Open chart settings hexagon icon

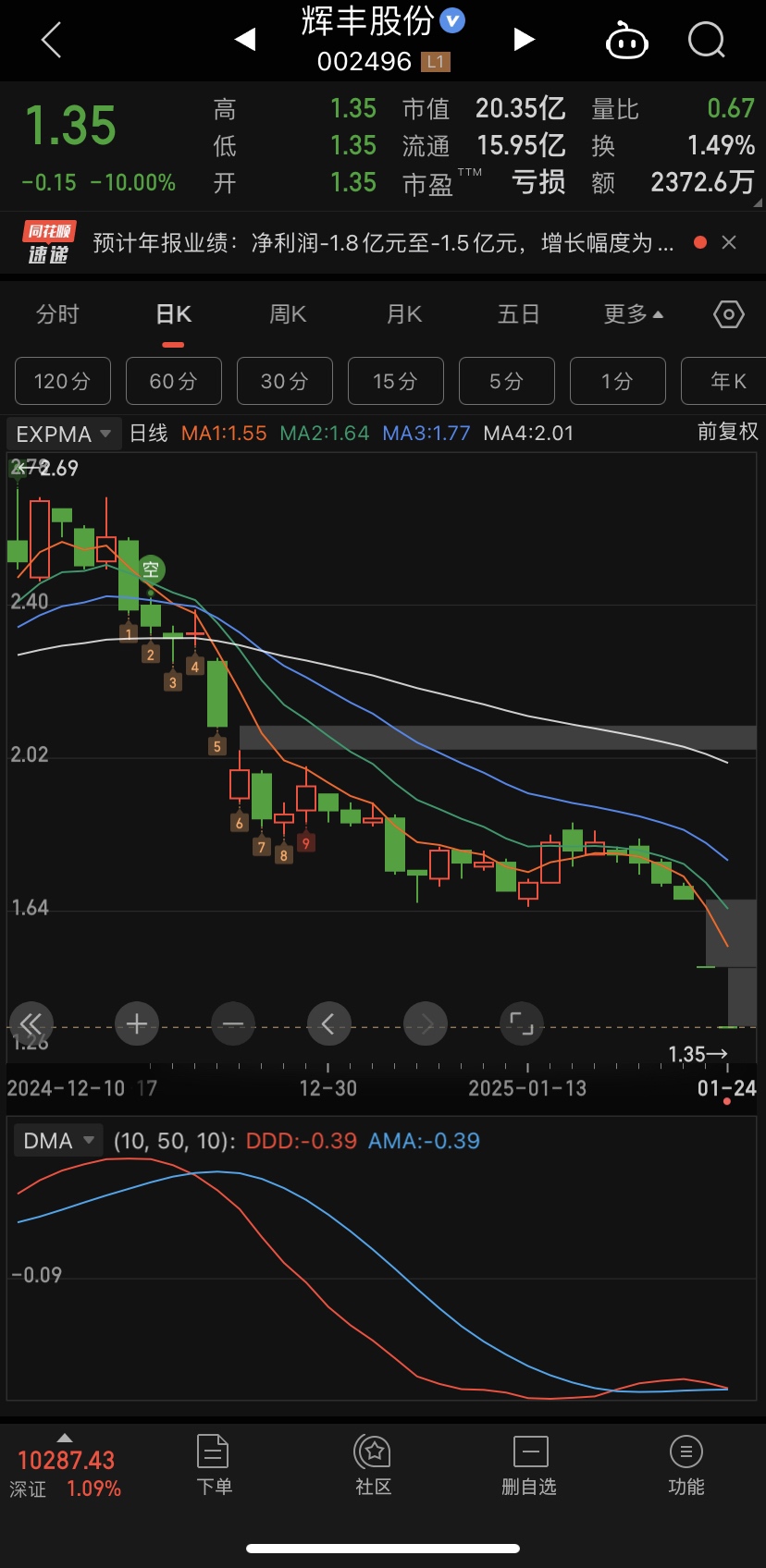point(729,315)
